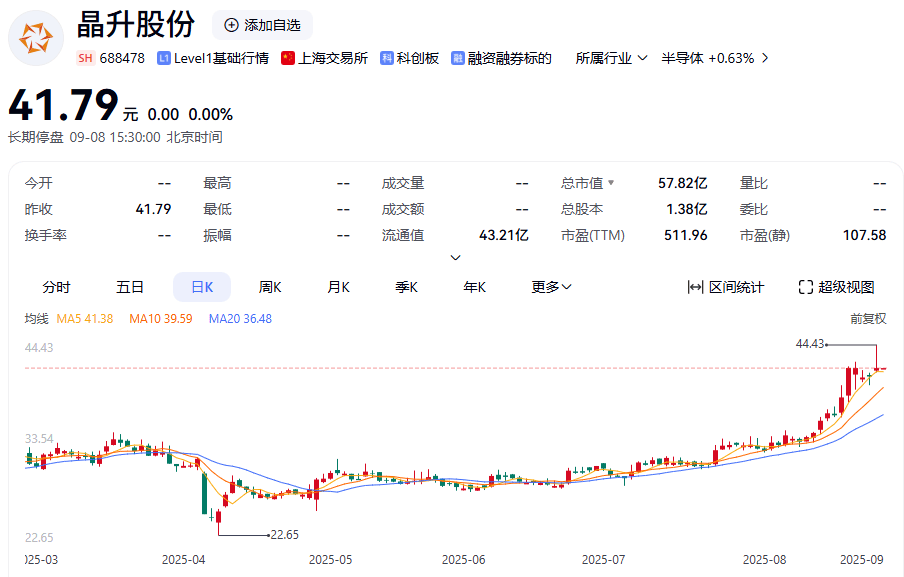Viewport: 904px width, 577px height.
Task: Open the 更多 chart period dropdown
Action: (551, 287)
